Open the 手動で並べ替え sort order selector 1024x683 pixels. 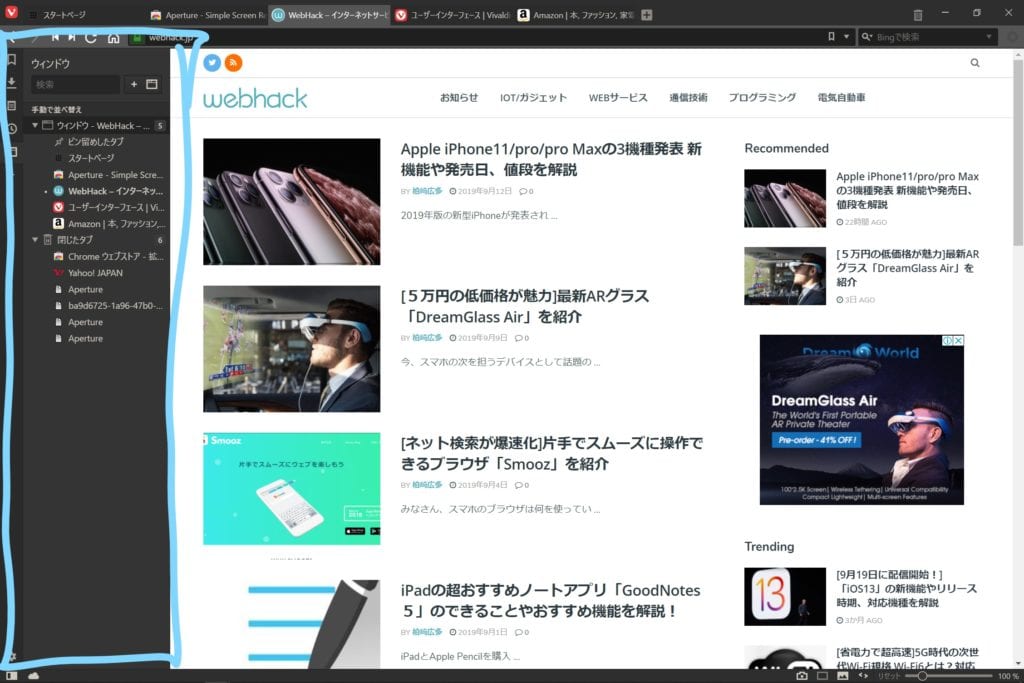tap(56, 110)
